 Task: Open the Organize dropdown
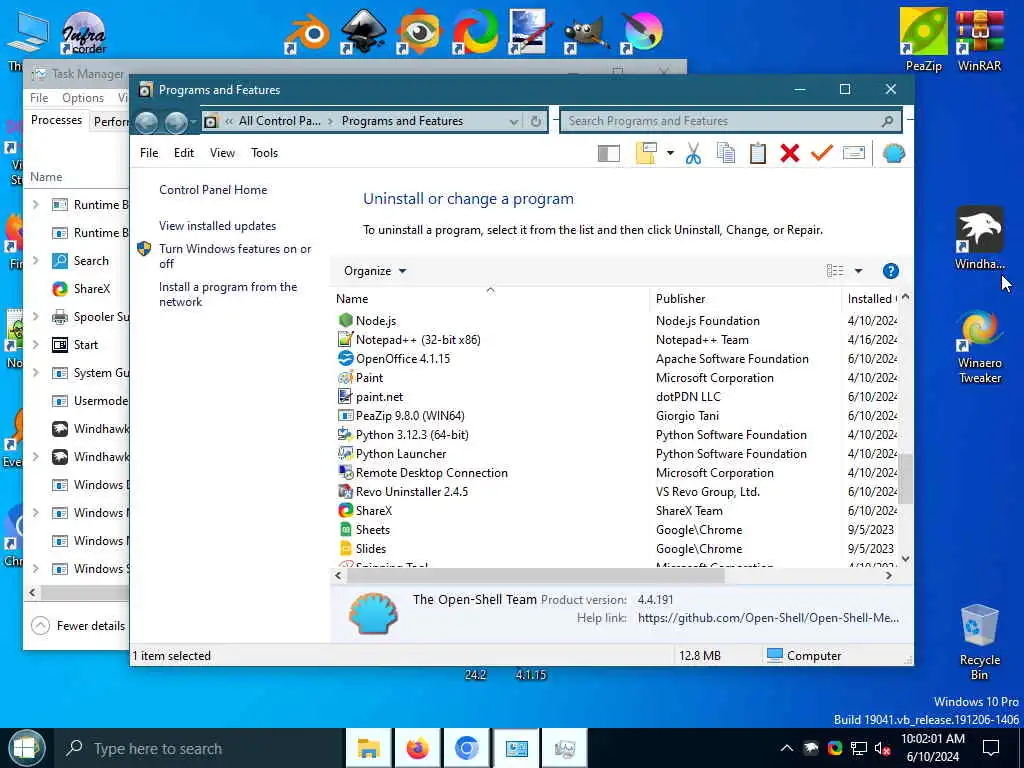tap(375, 271)
